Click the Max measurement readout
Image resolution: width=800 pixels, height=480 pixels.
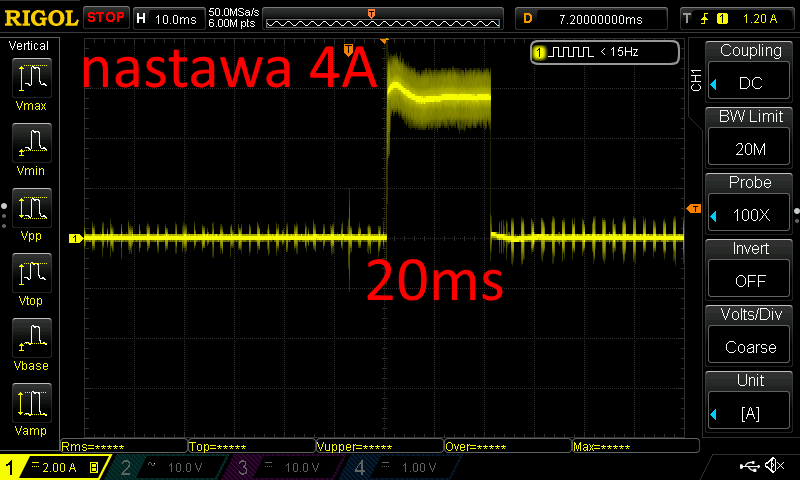click(x=636, y=447)
